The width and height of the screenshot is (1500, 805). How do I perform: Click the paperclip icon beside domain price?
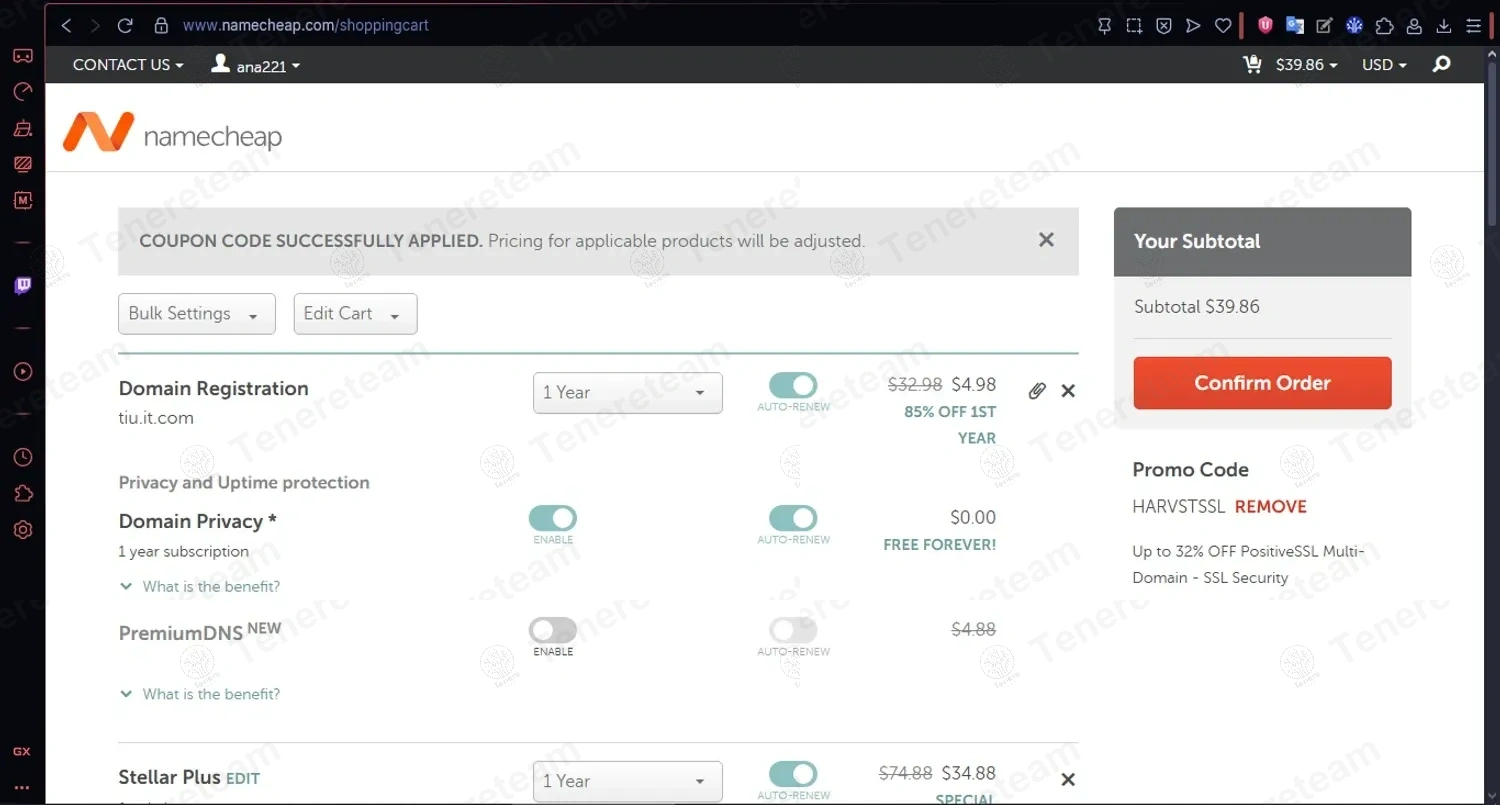click(1037, 391)
